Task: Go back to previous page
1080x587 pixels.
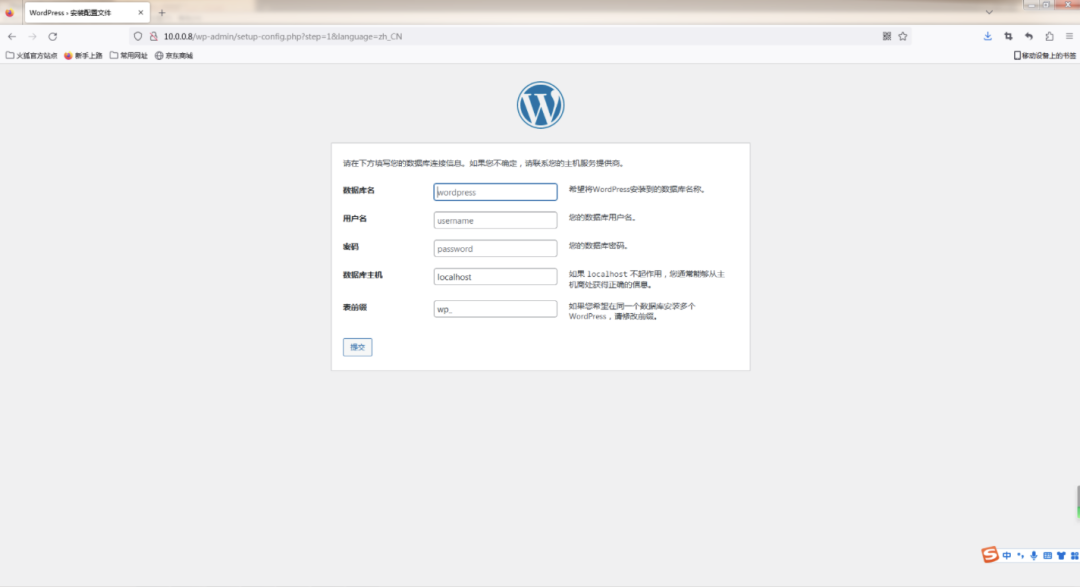Action: click(x=12, y=36)
